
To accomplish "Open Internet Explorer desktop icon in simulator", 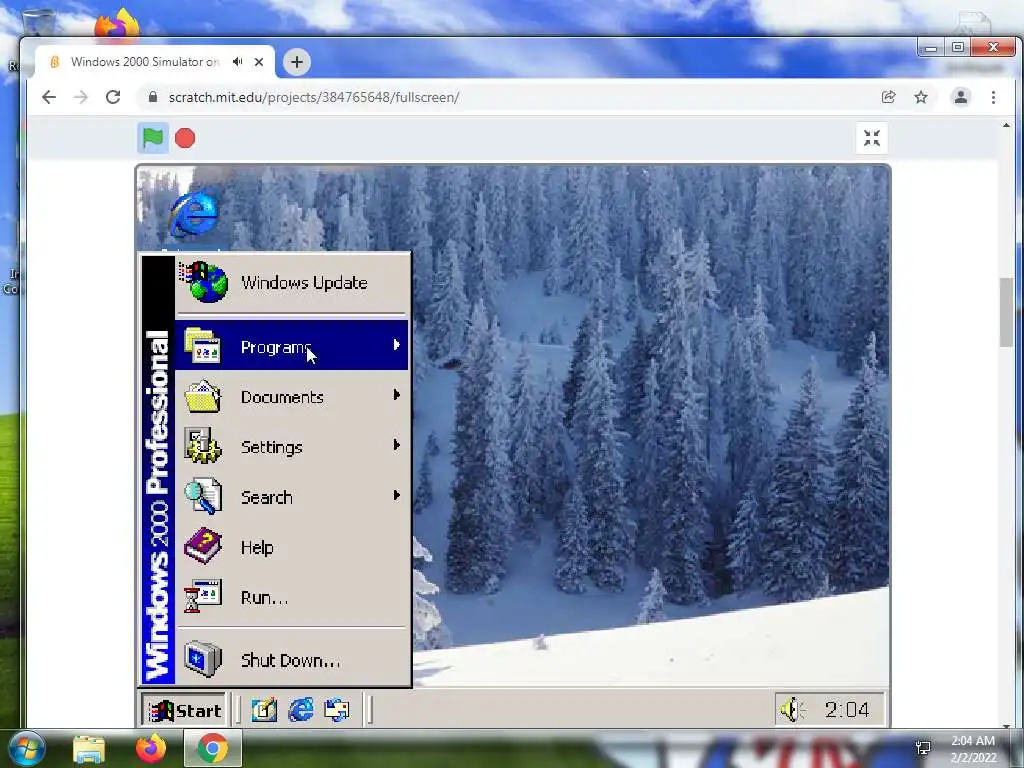I will click(x=194, y=213).
